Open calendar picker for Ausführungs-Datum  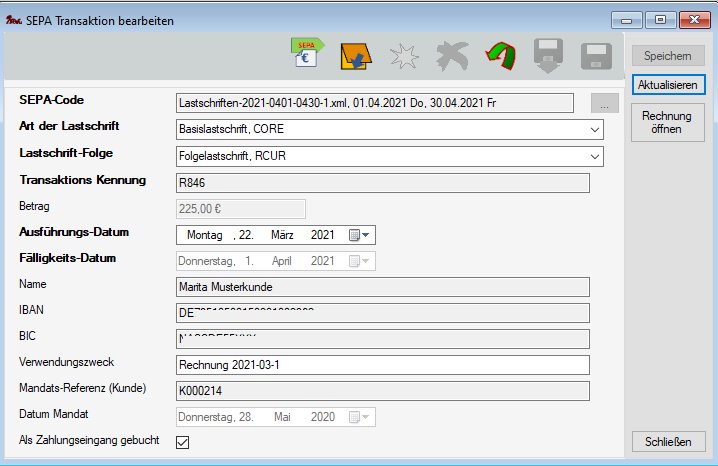(x=359, y=235)
